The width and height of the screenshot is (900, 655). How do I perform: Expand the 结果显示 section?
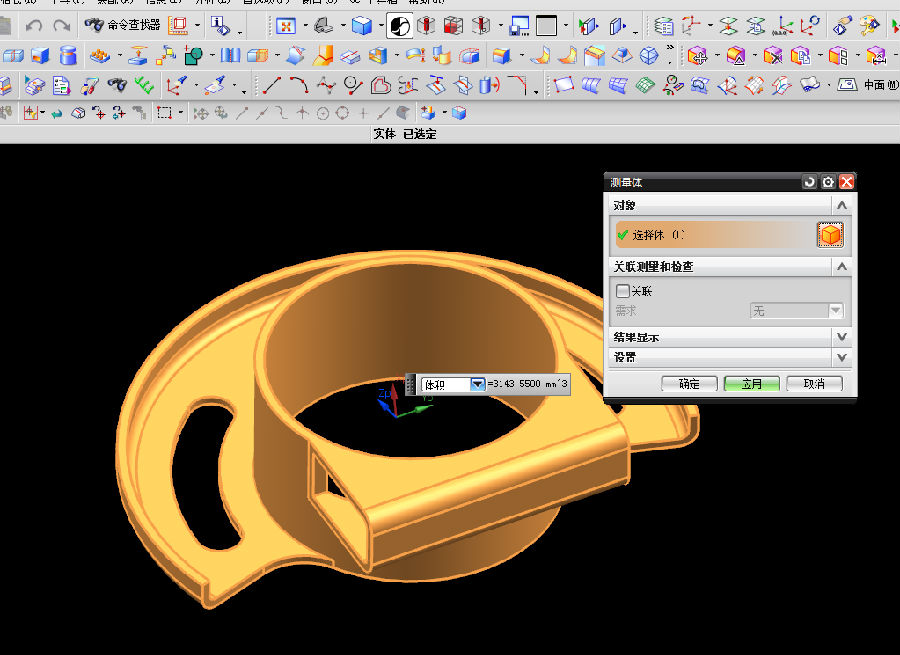pyautogui.click(x=841, y=337)
